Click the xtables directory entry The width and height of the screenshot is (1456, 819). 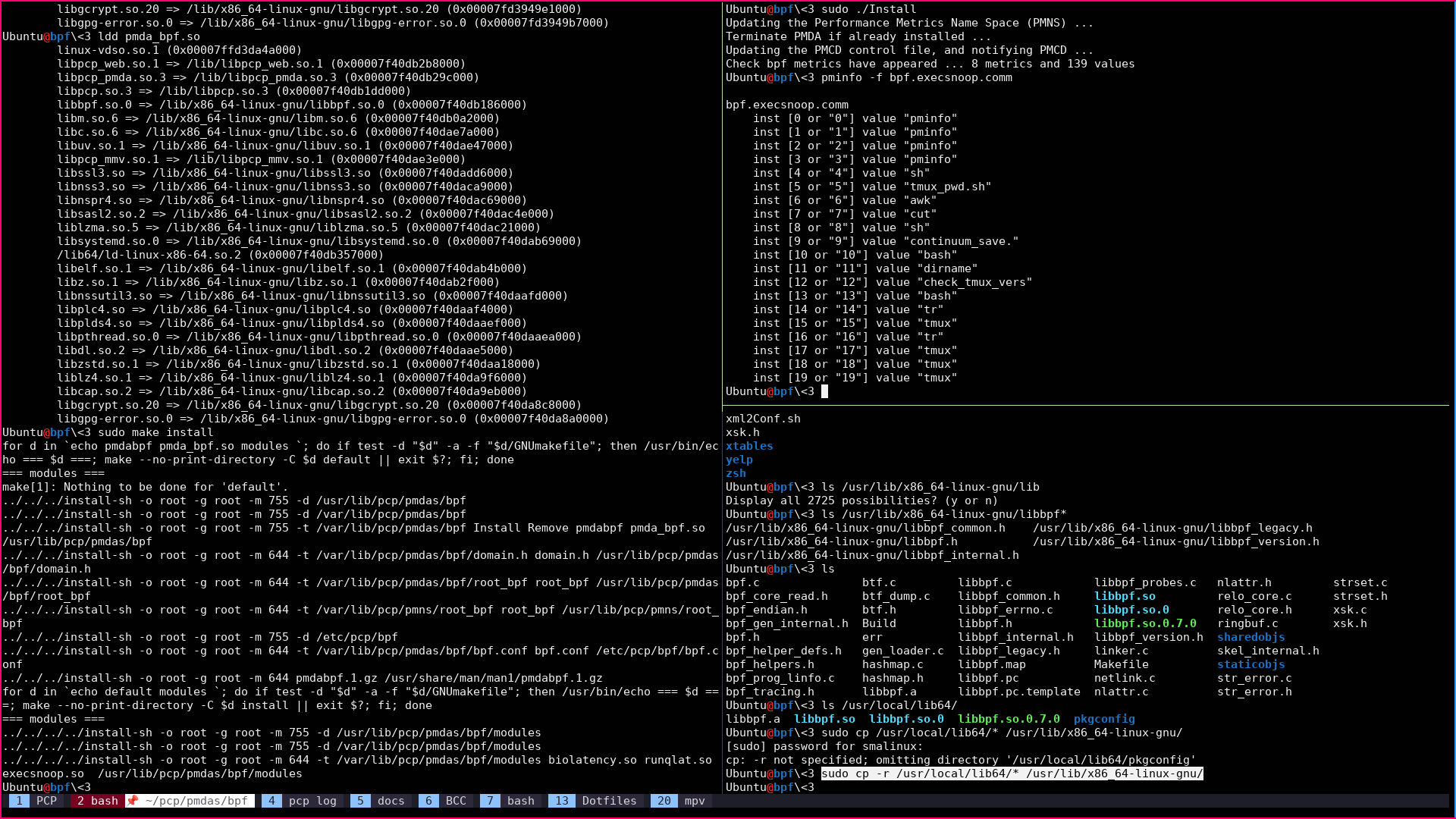[748, 446]
